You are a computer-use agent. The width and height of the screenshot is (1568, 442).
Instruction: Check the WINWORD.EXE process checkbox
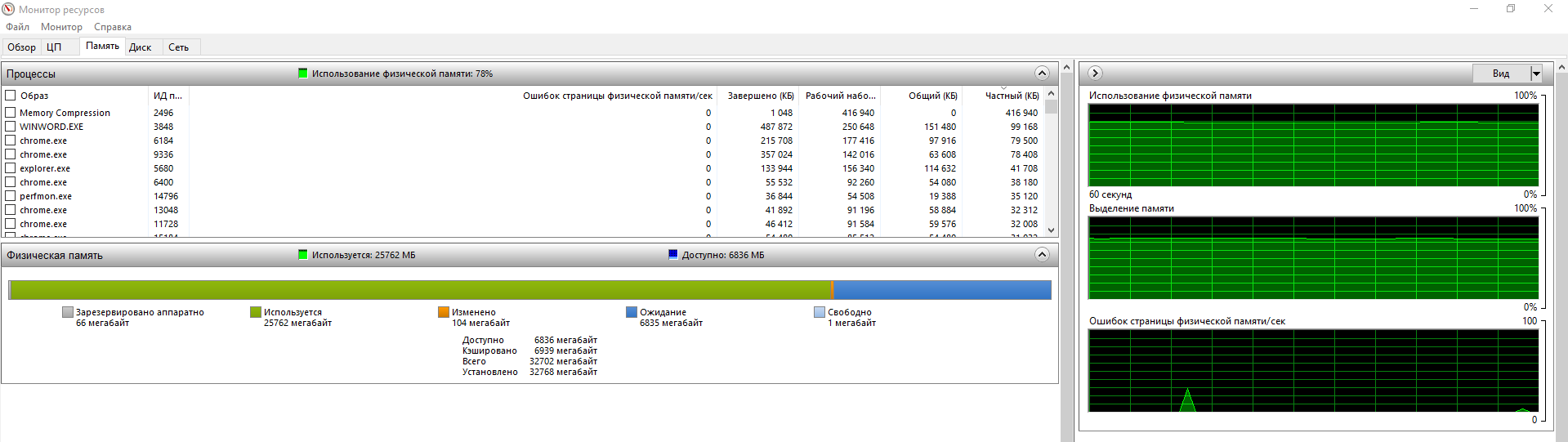[11, 127]
